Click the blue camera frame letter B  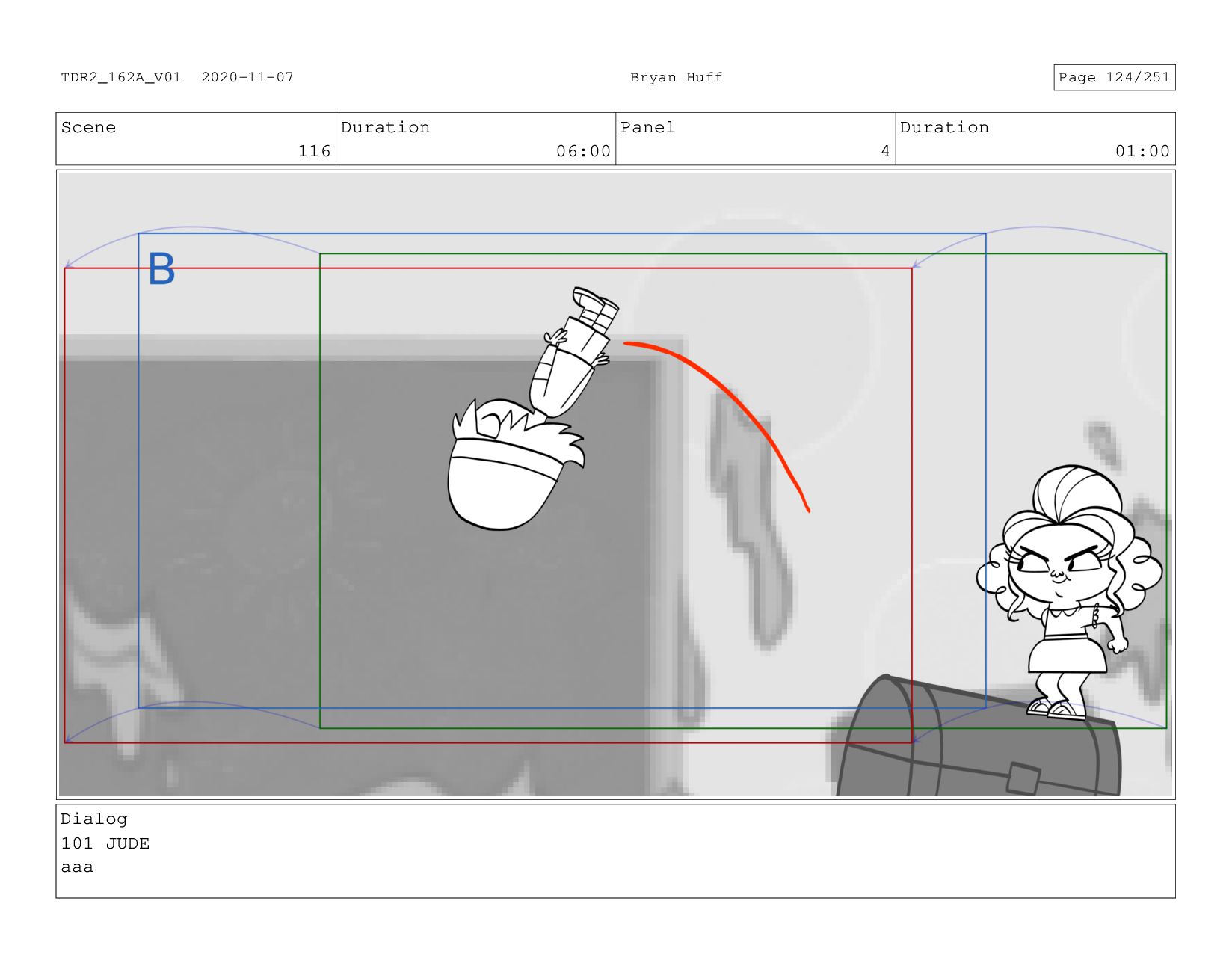[x=161, y=269]
